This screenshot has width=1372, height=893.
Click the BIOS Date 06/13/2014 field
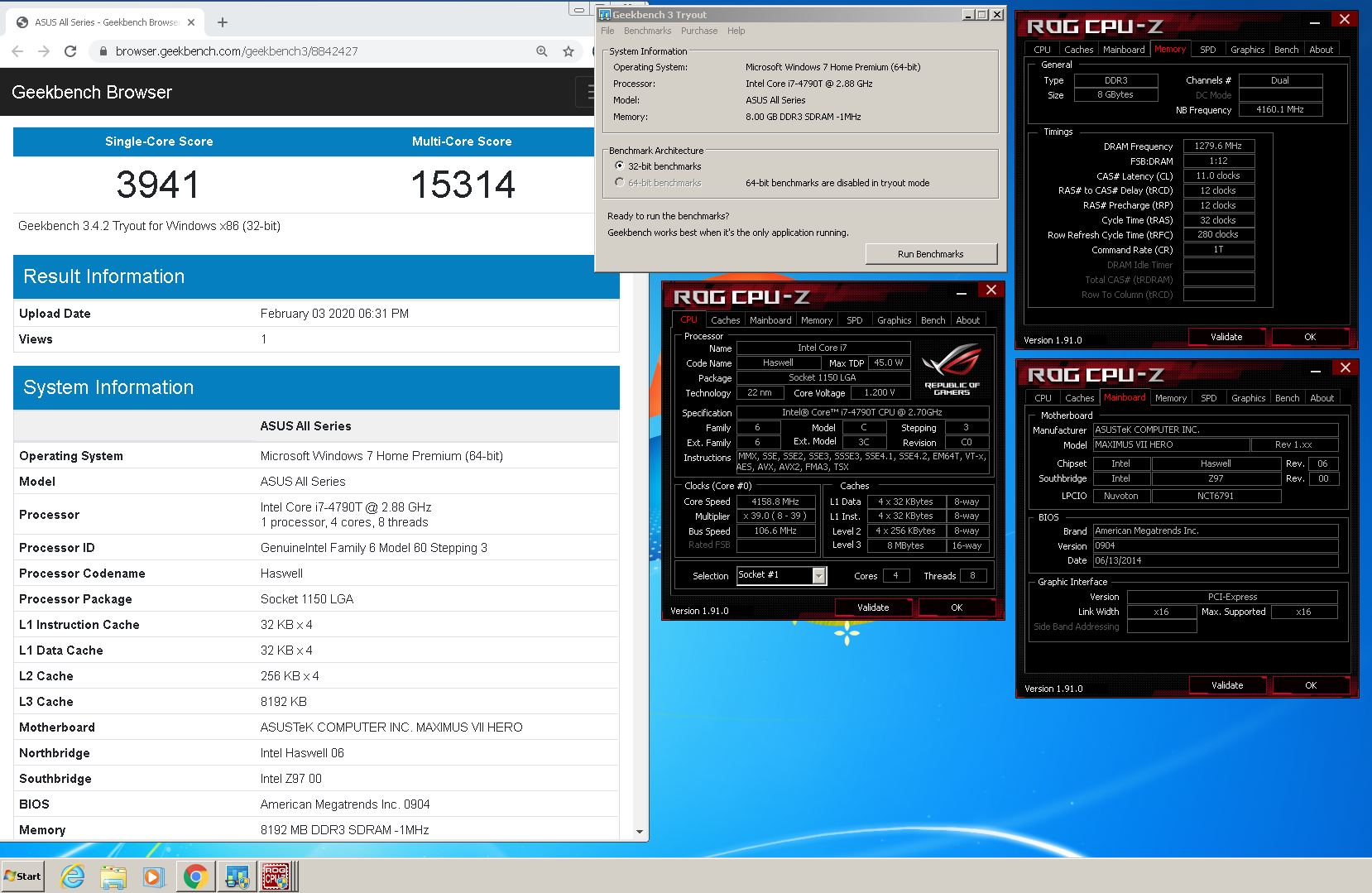pos(1216,560)
